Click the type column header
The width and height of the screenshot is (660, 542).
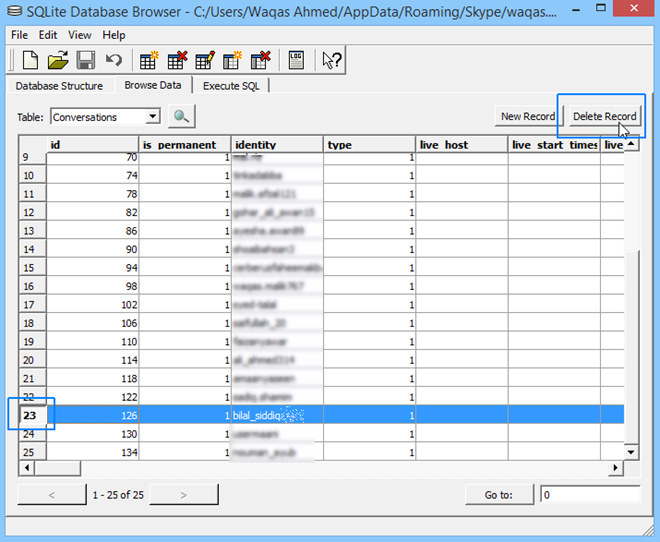[369, 145]
